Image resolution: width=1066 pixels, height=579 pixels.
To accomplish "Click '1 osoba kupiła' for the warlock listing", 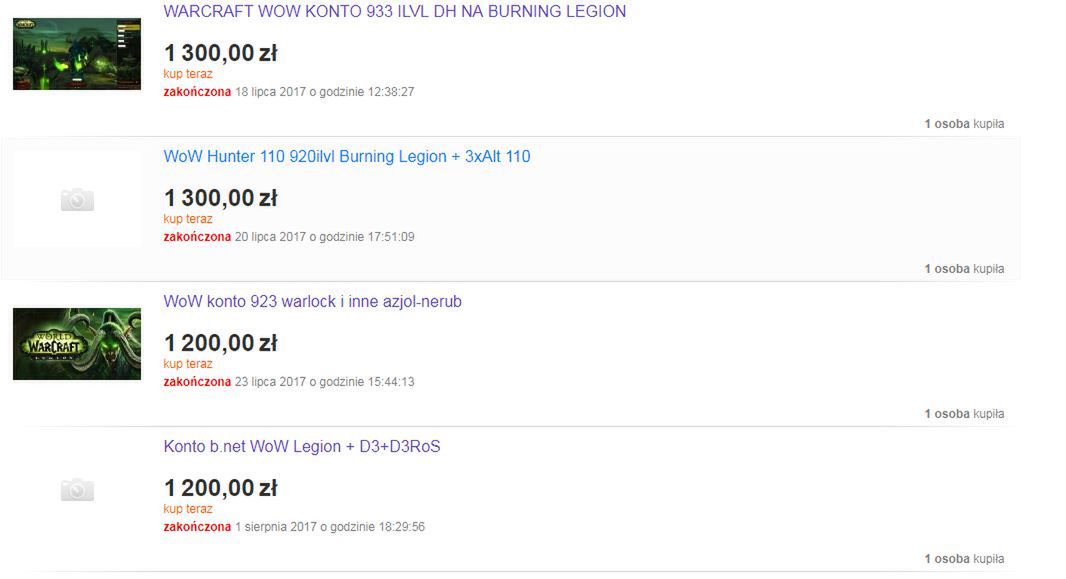I will (x=964, y=414).
